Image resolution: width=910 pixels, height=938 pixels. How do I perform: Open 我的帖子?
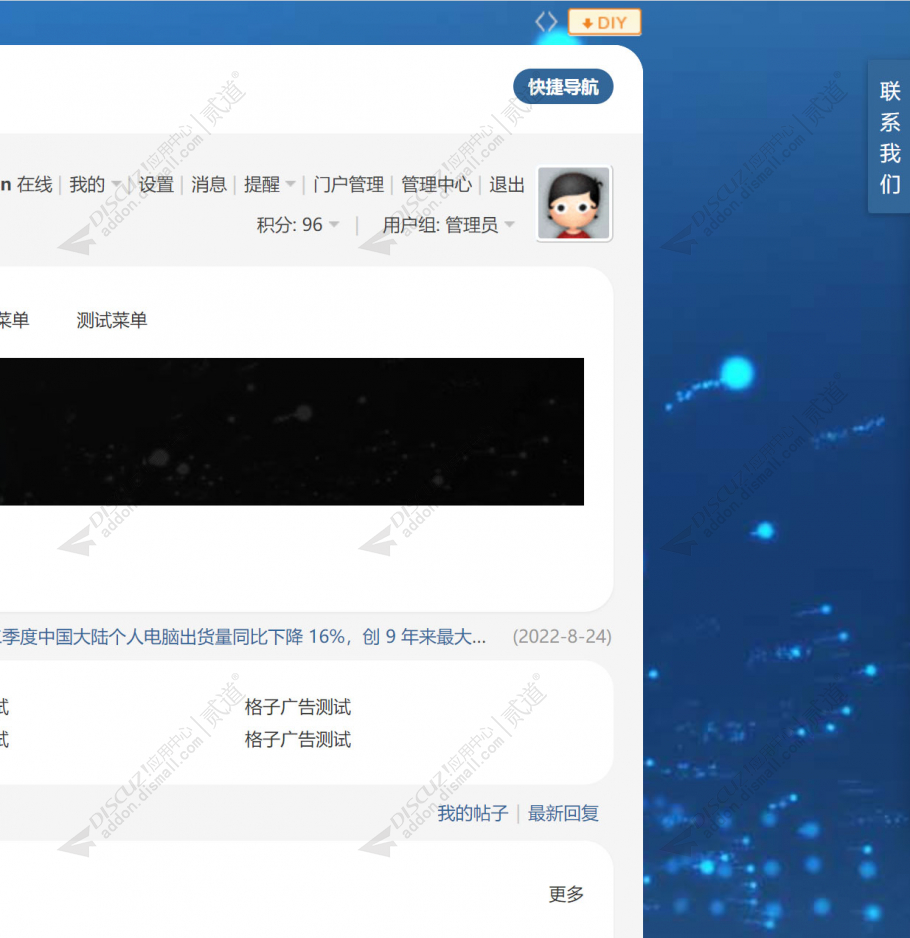pyautogui.click(x=473, y=814)
